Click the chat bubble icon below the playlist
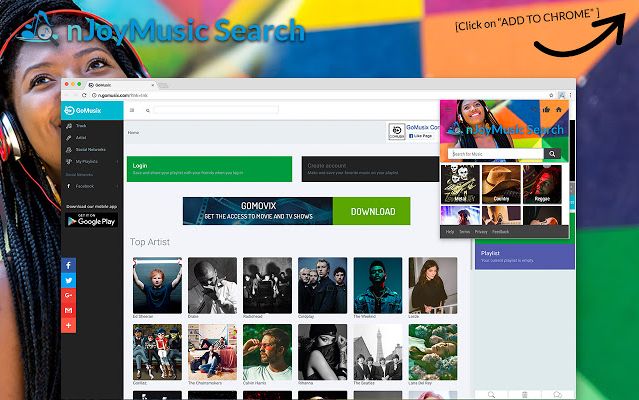The height and width of the screenshot is (400, 639). tap(557, 394)
